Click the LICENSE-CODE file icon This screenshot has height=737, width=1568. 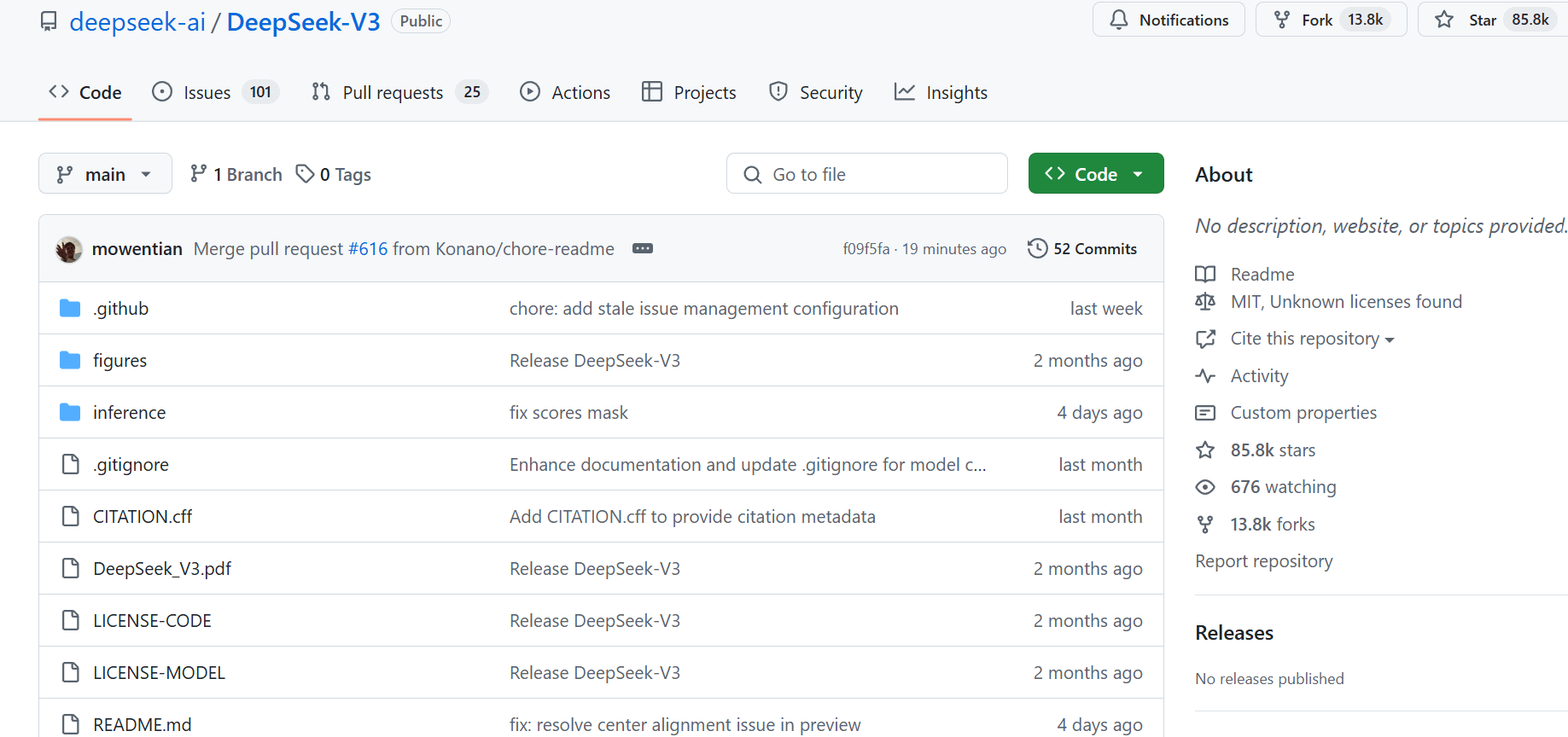click(x=71, y=620)
